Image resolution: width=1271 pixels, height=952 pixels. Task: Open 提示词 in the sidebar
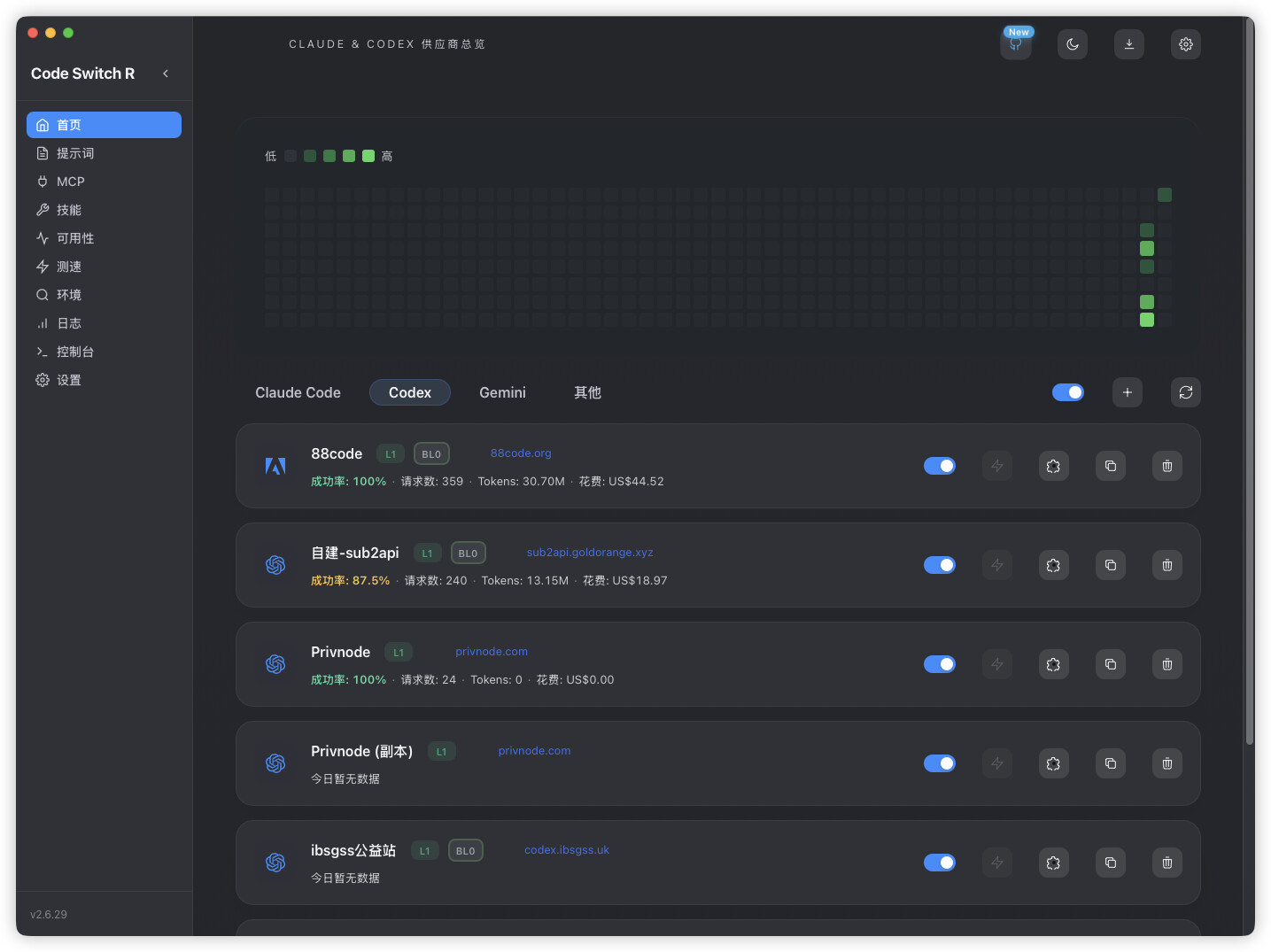tap(104, 153)
